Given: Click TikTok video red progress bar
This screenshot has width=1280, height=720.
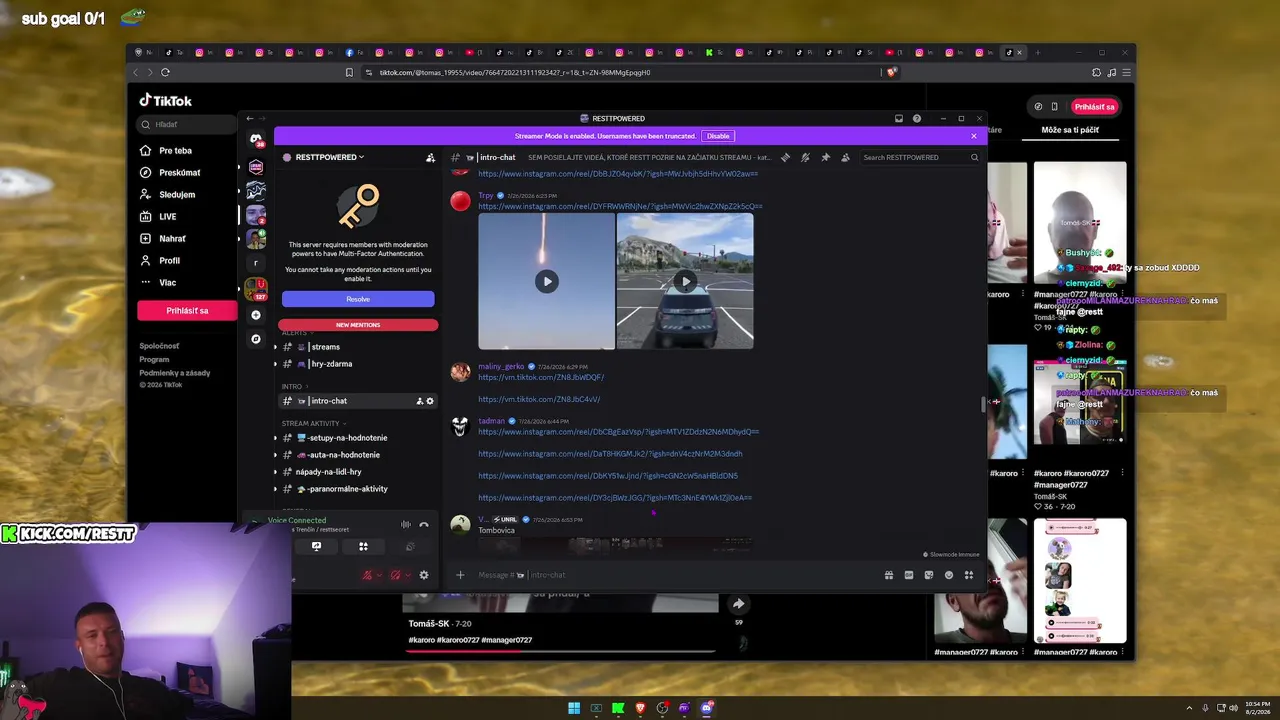Looking at the screenshot, I should click(561, 651).
